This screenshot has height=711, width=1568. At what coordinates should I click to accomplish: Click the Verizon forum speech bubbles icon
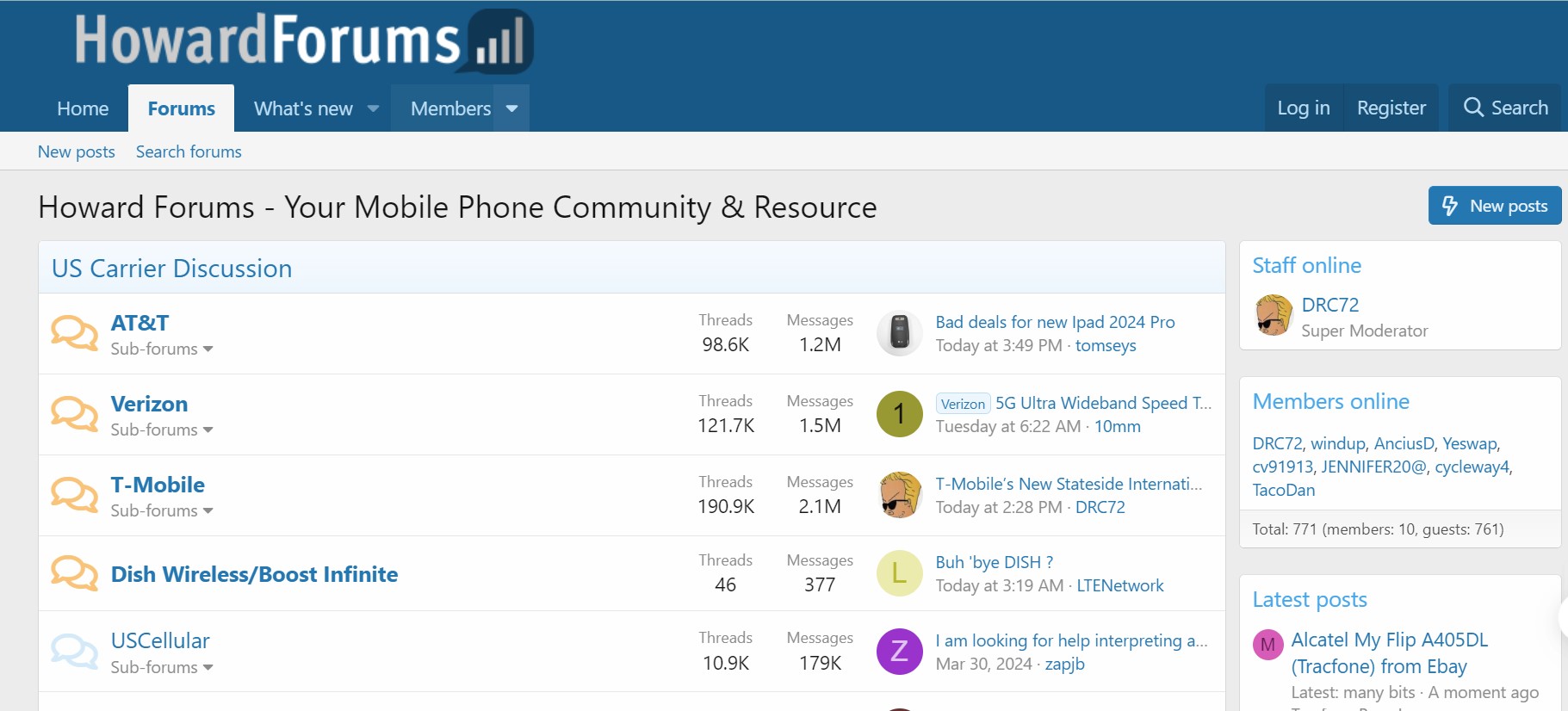click(74, 414)
